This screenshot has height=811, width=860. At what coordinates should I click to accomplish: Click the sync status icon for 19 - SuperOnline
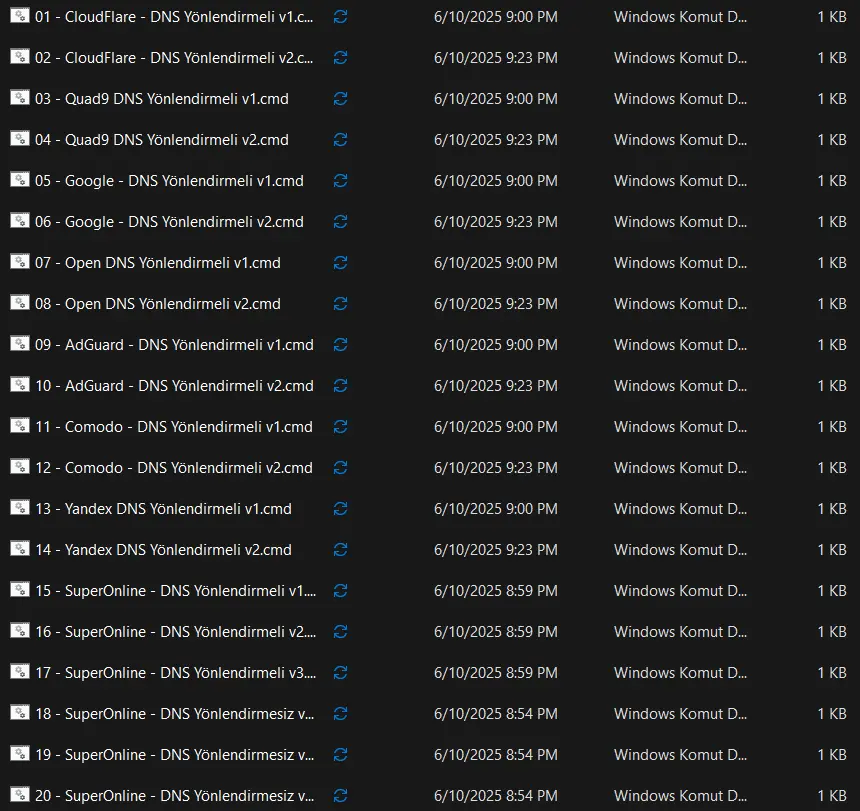pyautogui.click(x=341, y=755)
